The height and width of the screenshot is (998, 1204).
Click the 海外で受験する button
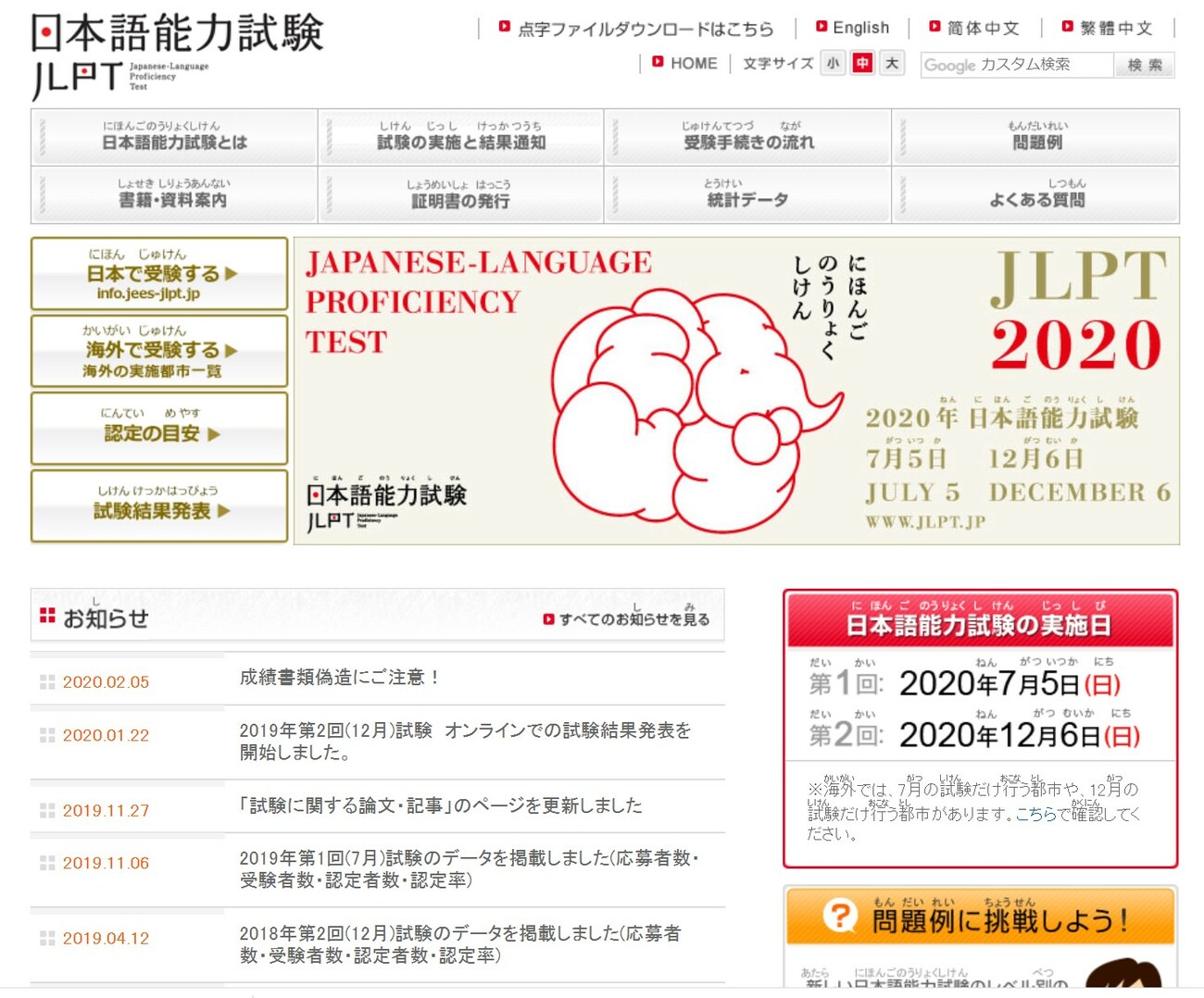tap(159, 351)
